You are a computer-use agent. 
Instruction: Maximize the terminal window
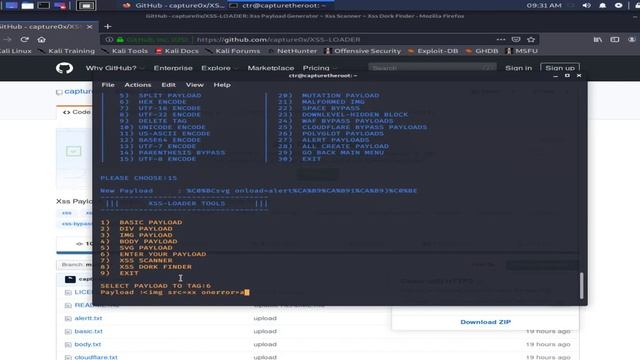[567, 76]
